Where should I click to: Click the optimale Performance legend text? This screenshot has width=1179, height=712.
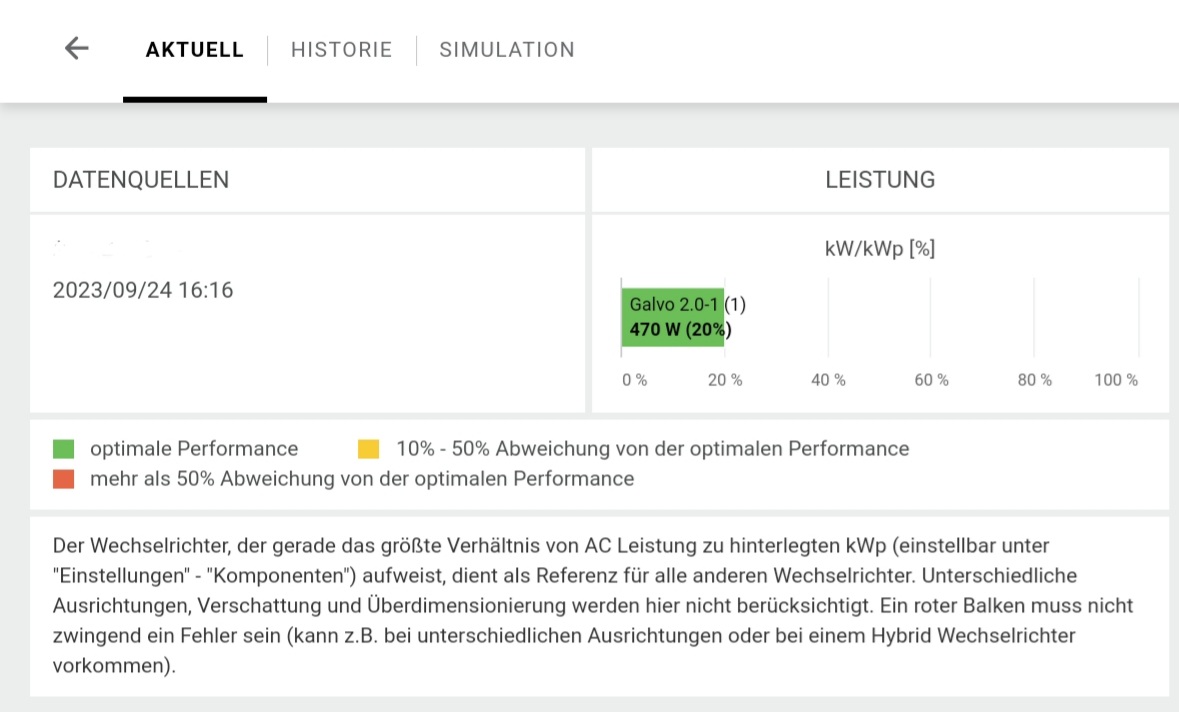click(x=194, y=449)
